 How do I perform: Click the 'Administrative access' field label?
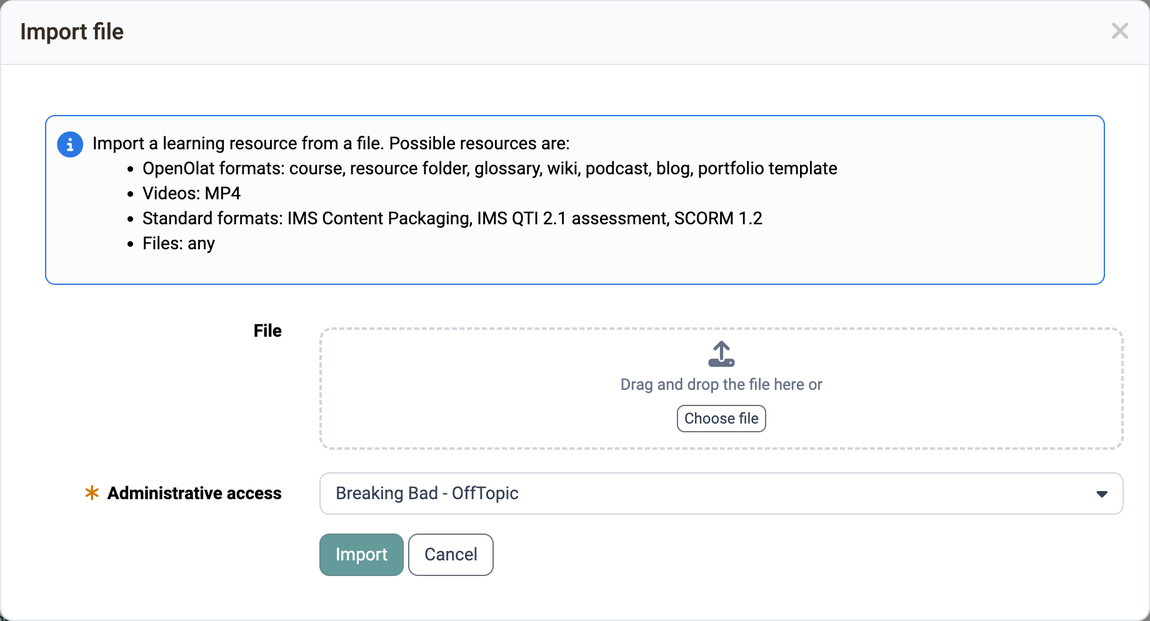tap(194, 493)
